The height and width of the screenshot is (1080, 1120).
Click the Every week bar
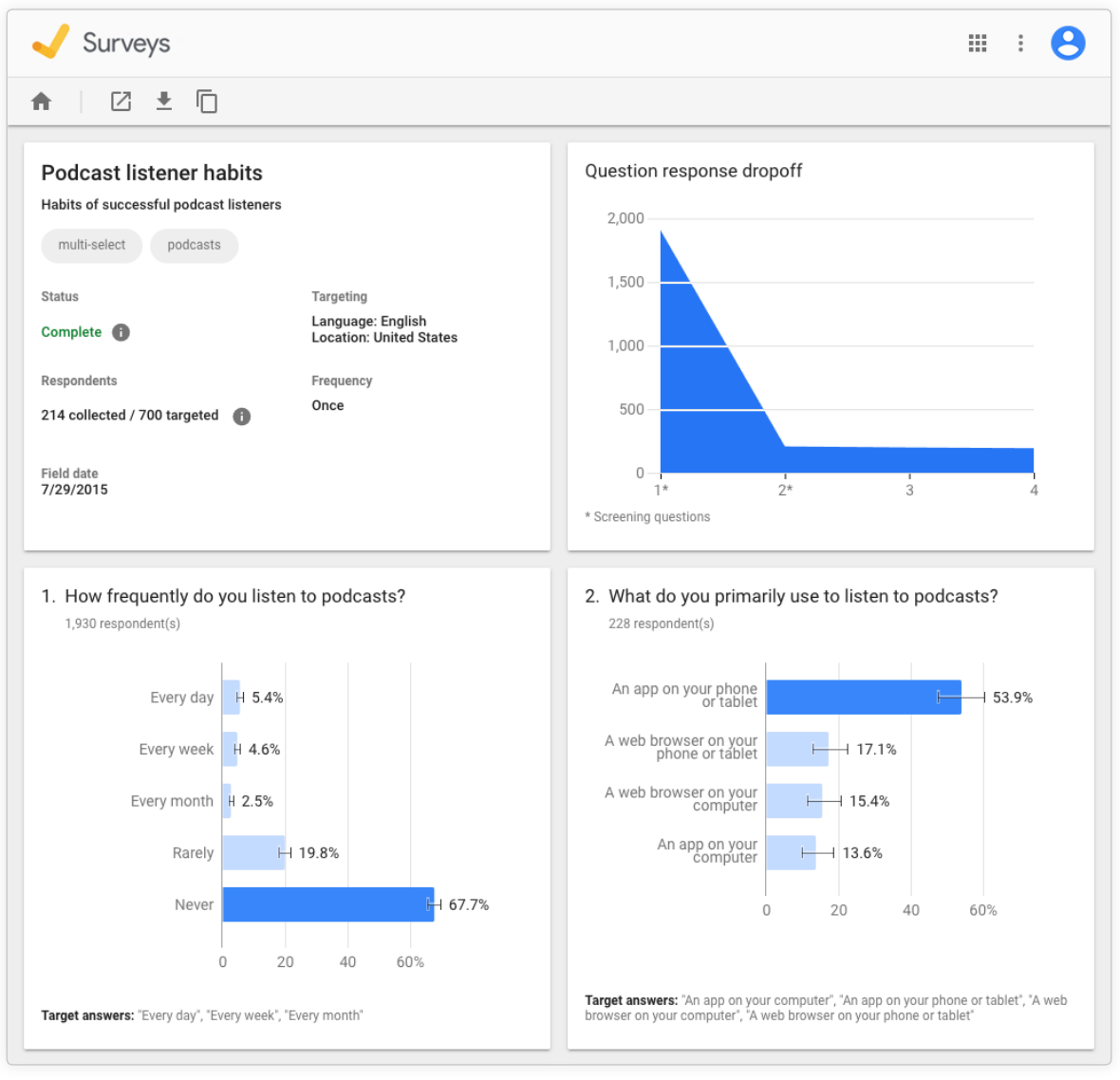click(x=230, y=750)
